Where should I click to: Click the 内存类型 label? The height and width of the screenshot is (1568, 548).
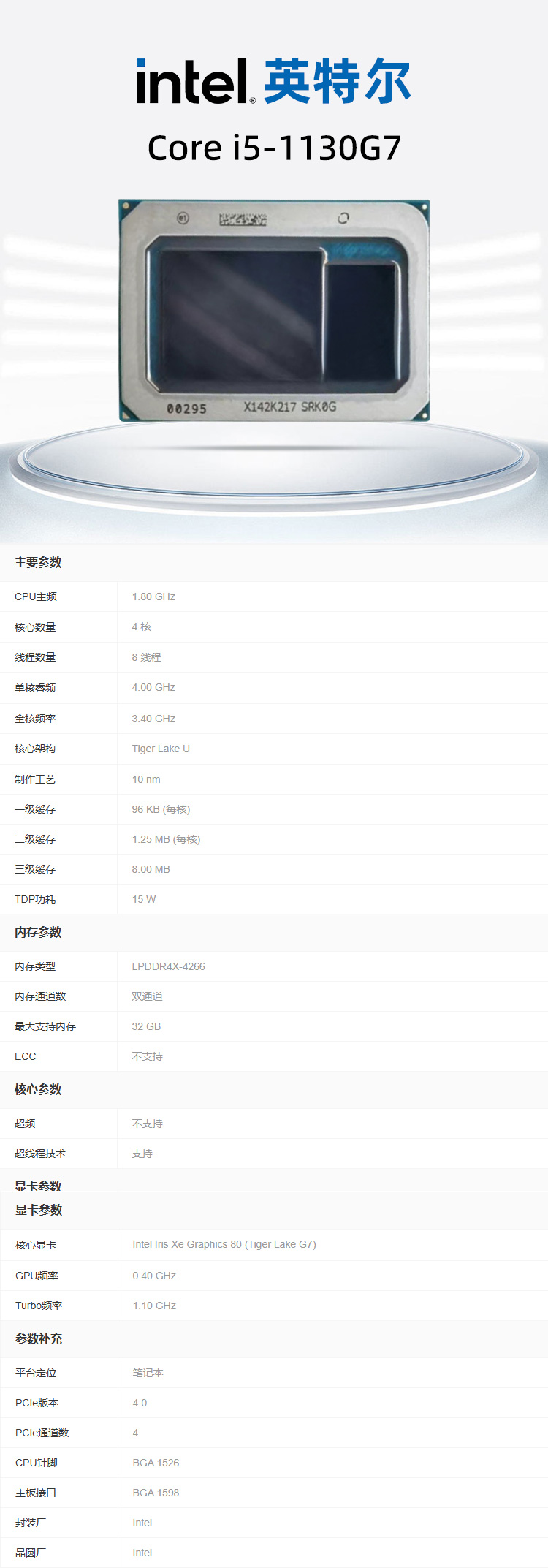click(x=35, y=966)
